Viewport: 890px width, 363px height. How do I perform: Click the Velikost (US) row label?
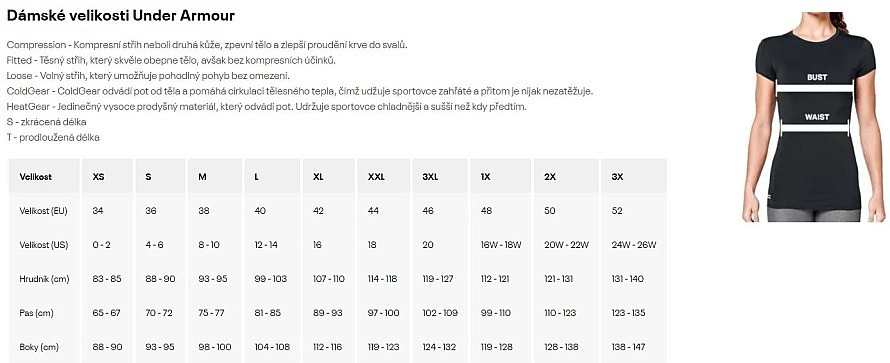(44, 245)
